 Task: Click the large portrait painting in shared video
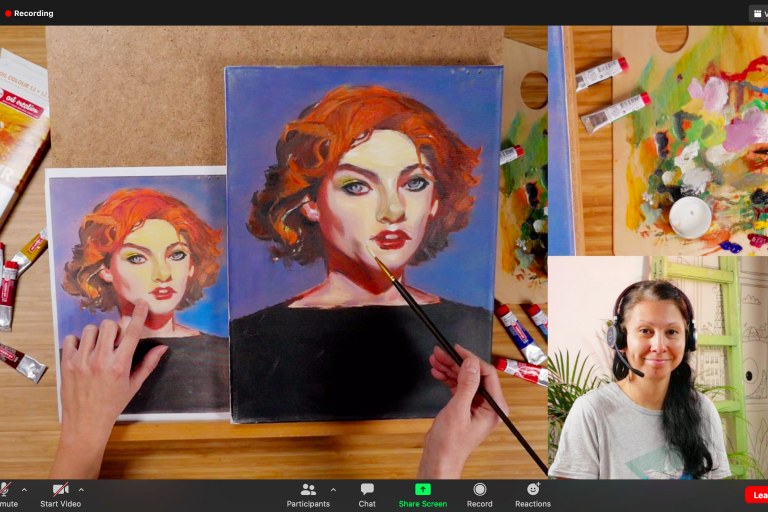pos(363,240)
